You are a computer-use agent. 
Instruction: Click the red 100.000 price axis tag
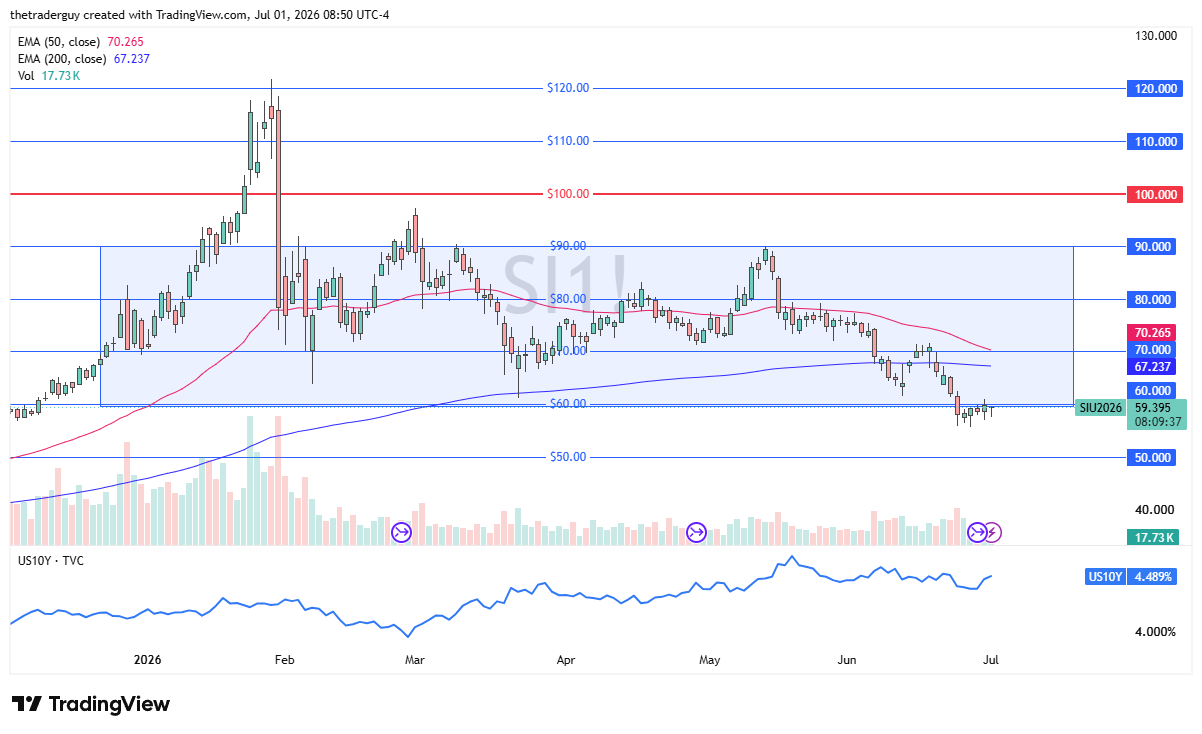pyautogui.click(x=1154, y=194)
